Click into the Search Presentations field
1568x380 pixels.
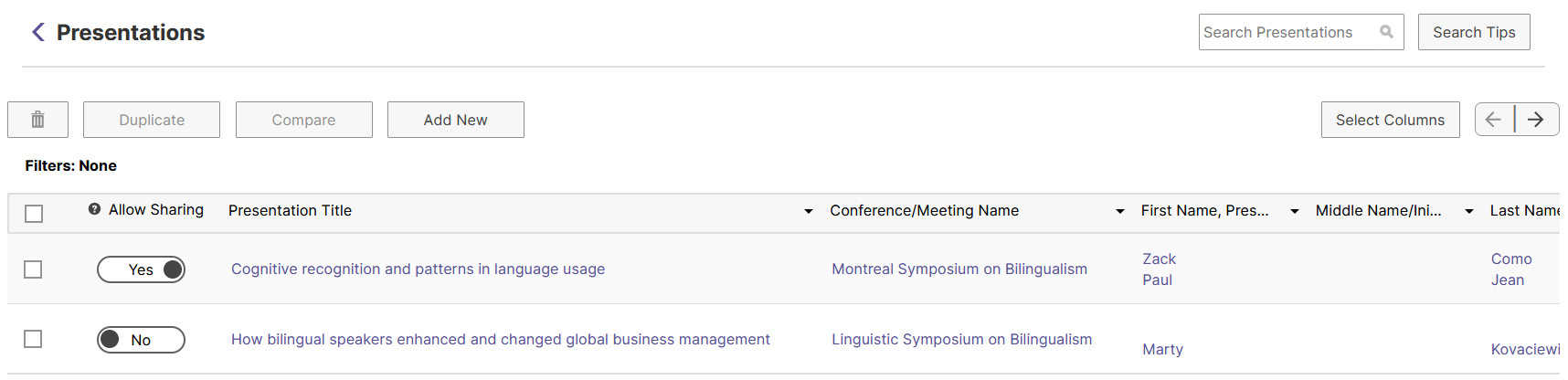pyautogui.click(x=1288, y=32)
